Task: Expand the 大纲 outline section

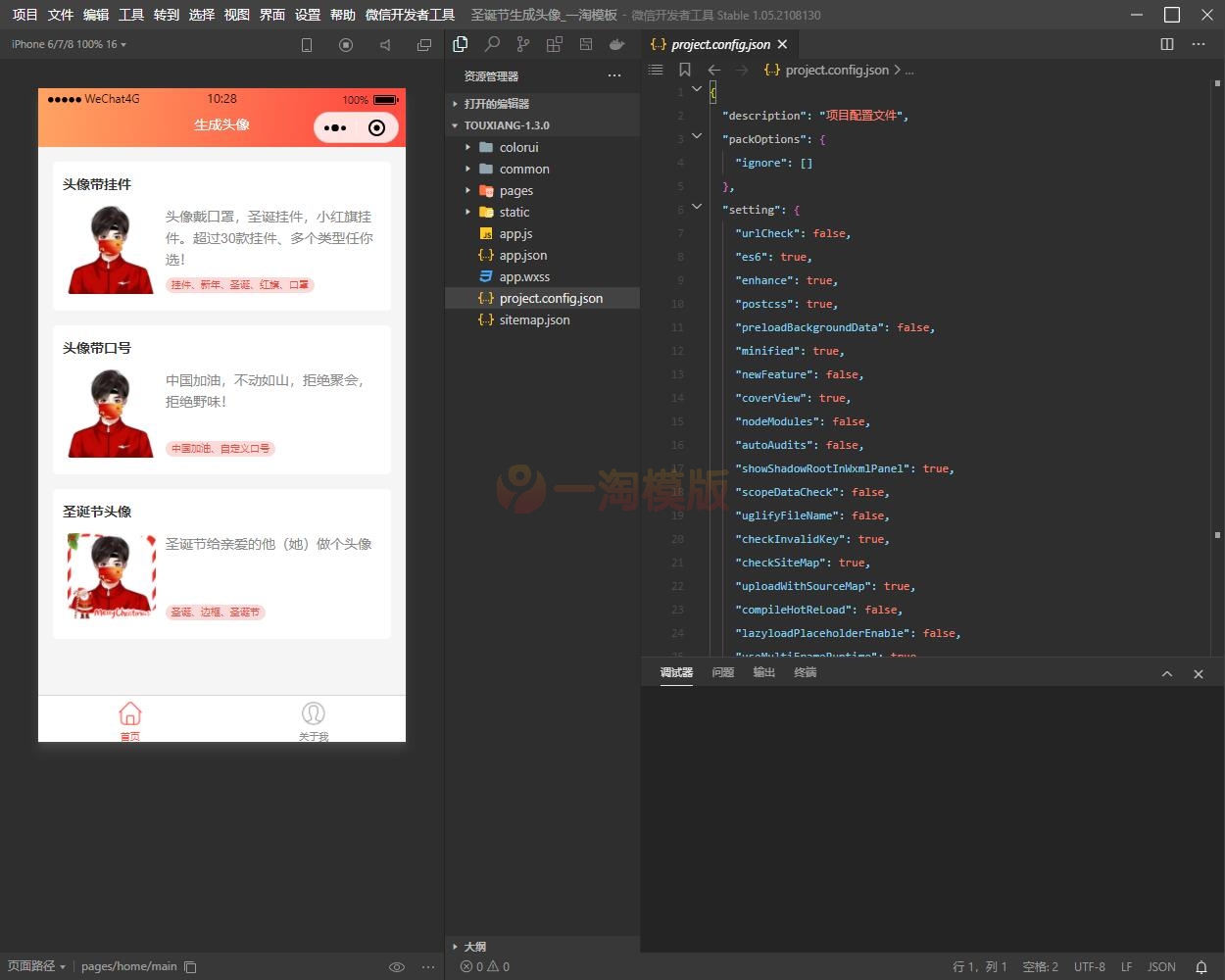Action: 475,947
